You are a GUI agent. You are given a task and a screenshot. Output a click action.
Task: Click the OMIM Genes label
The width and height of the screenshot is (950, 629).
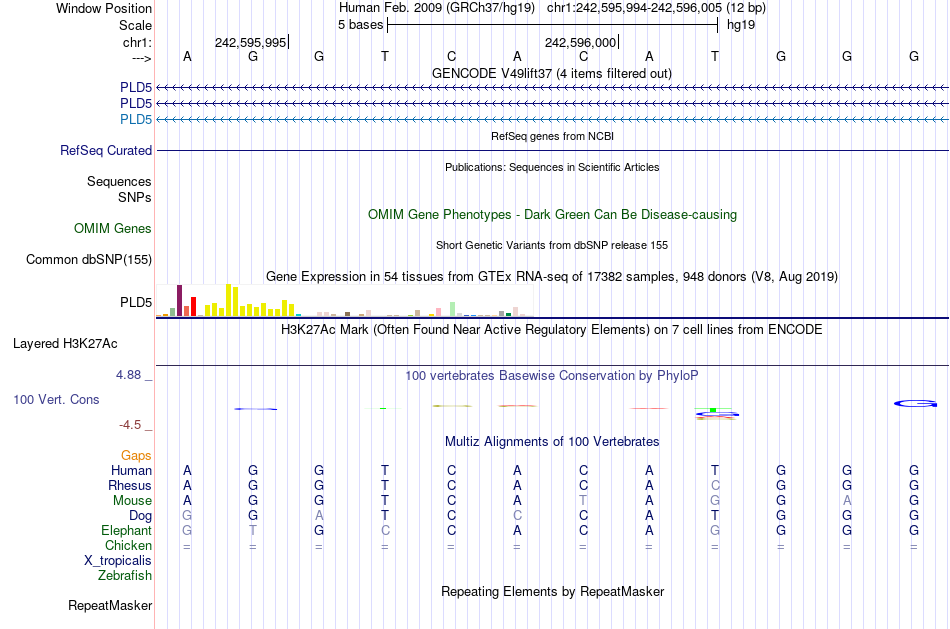point(113,228)
